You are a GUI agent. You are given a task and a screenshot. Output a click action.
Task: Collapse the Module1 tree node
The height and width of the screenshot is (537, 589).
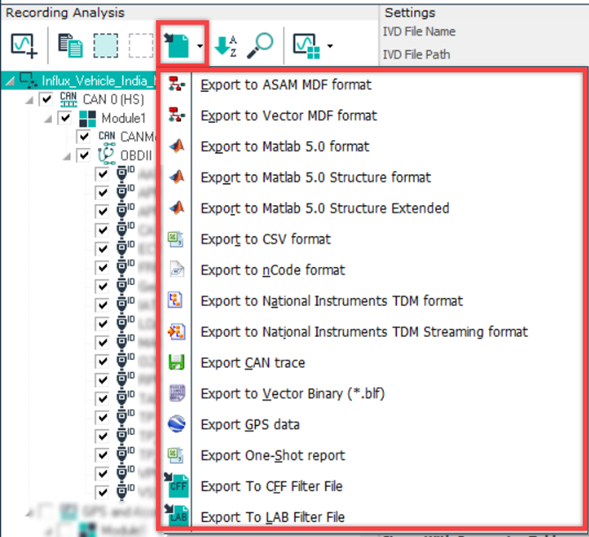tap(48, 119)
